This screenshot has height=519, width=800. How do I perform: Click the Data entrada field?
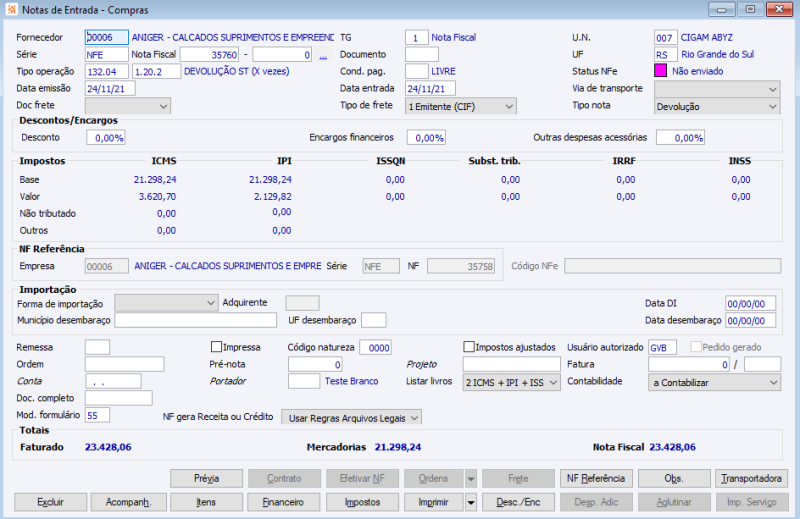[x=430, y=88]
